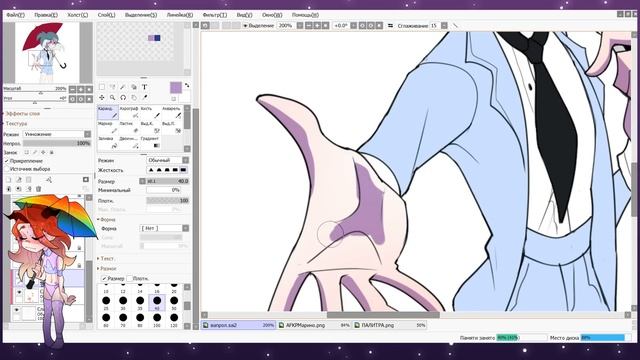
Task: Select the Hand pan tool
Action: pyautogui.click(x=134, y=98)
